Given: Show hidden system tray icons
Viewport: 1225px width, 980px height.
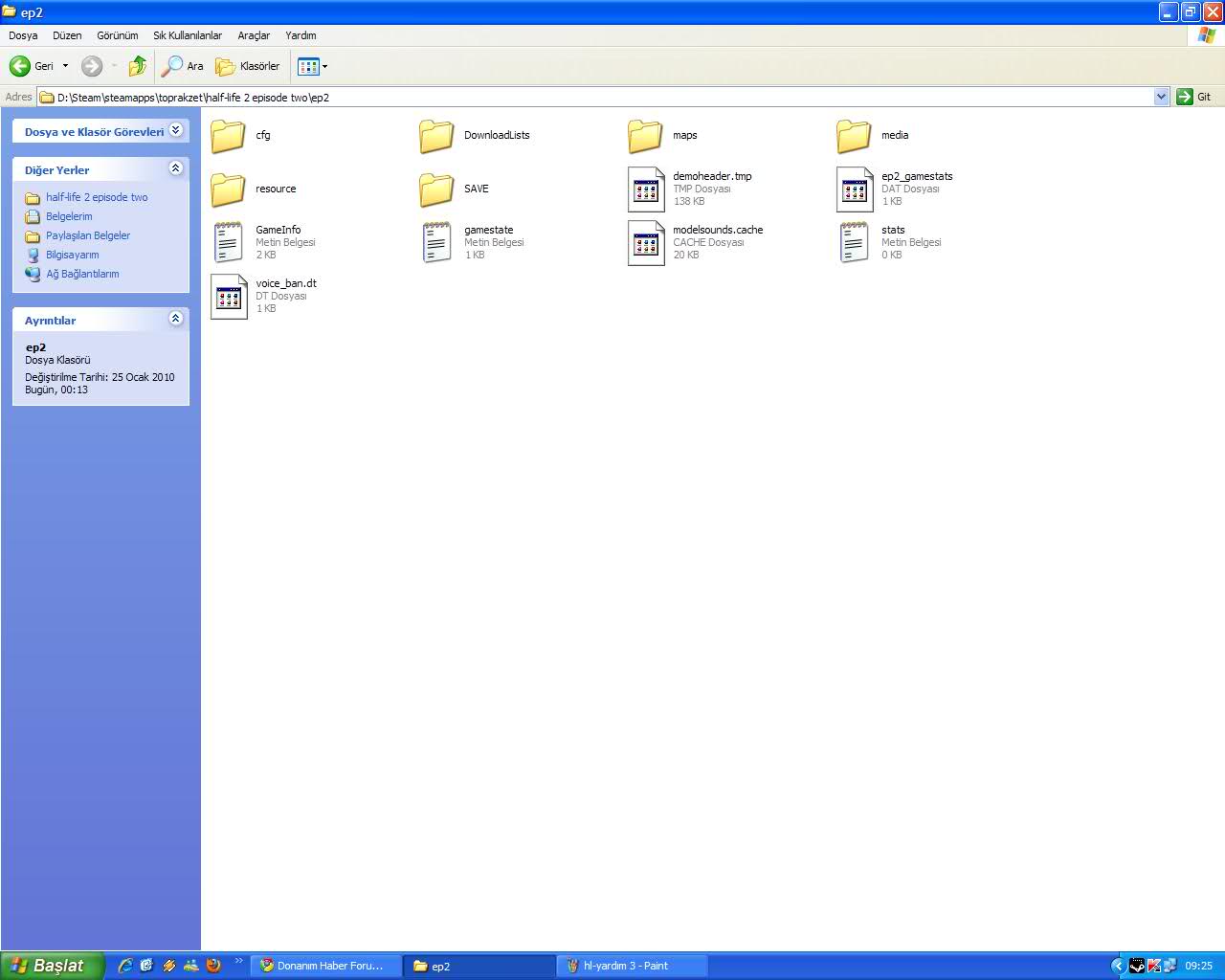Looking at the screenshot, I should (1117, 966).
